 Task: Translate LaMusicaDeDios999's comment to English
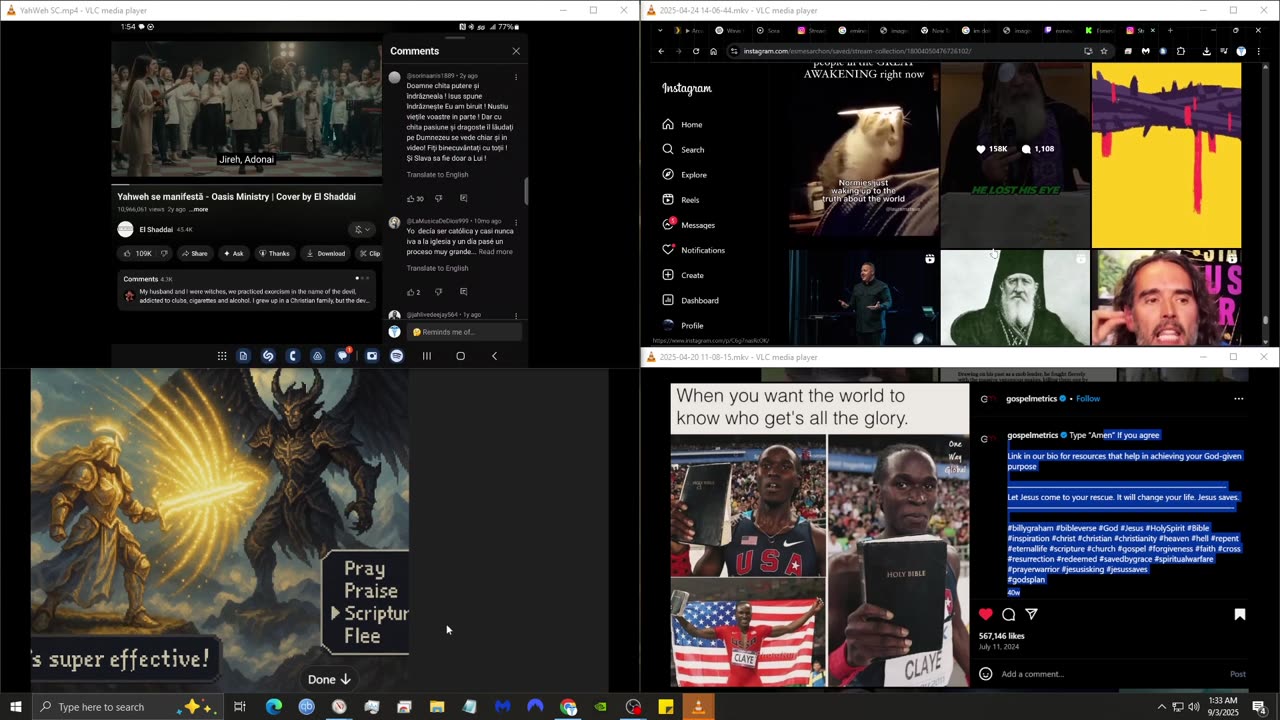tap(437, 268)
